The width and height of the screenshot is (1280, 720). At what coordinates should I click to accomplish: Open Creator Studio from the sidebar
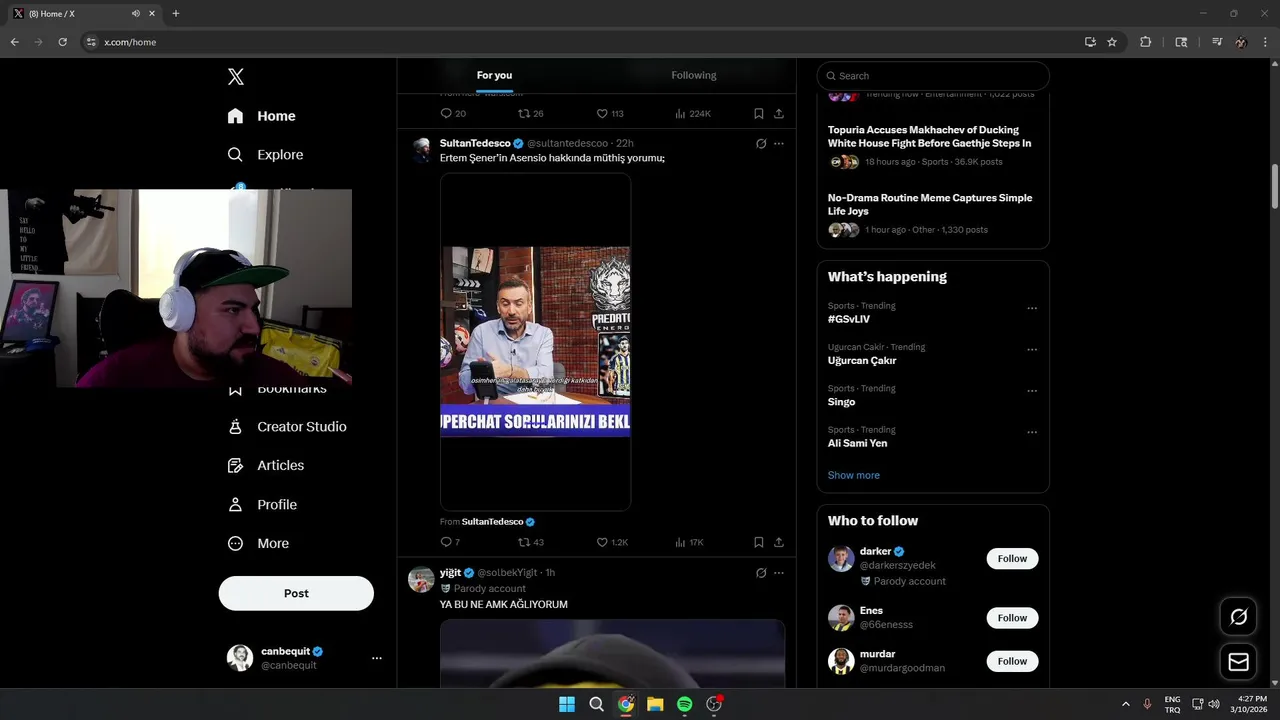pos(287,427)
